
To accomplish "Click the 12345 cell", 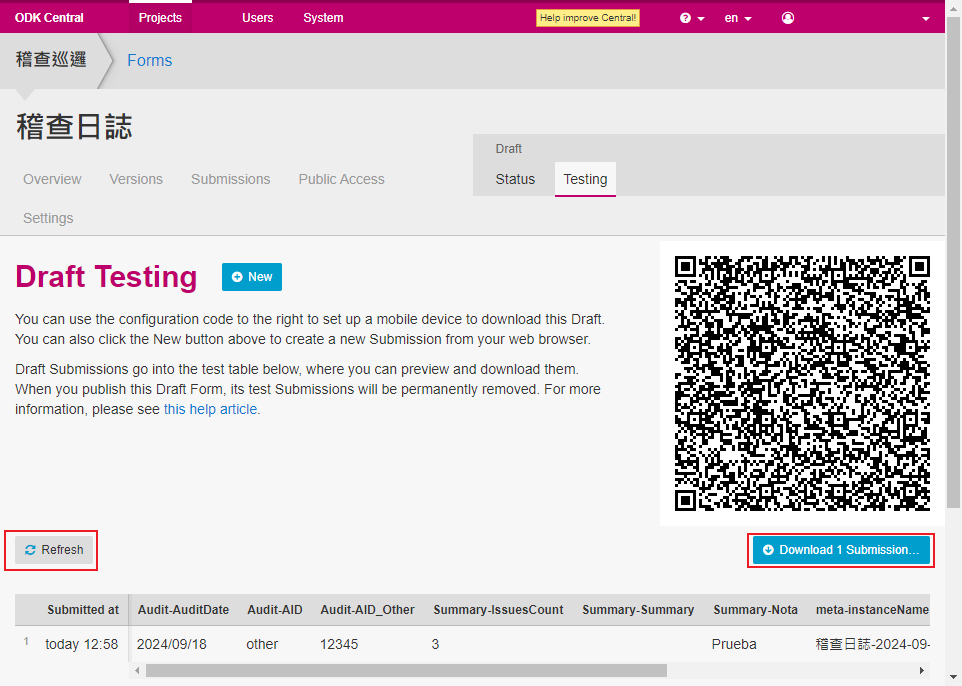I will point(339,644).
